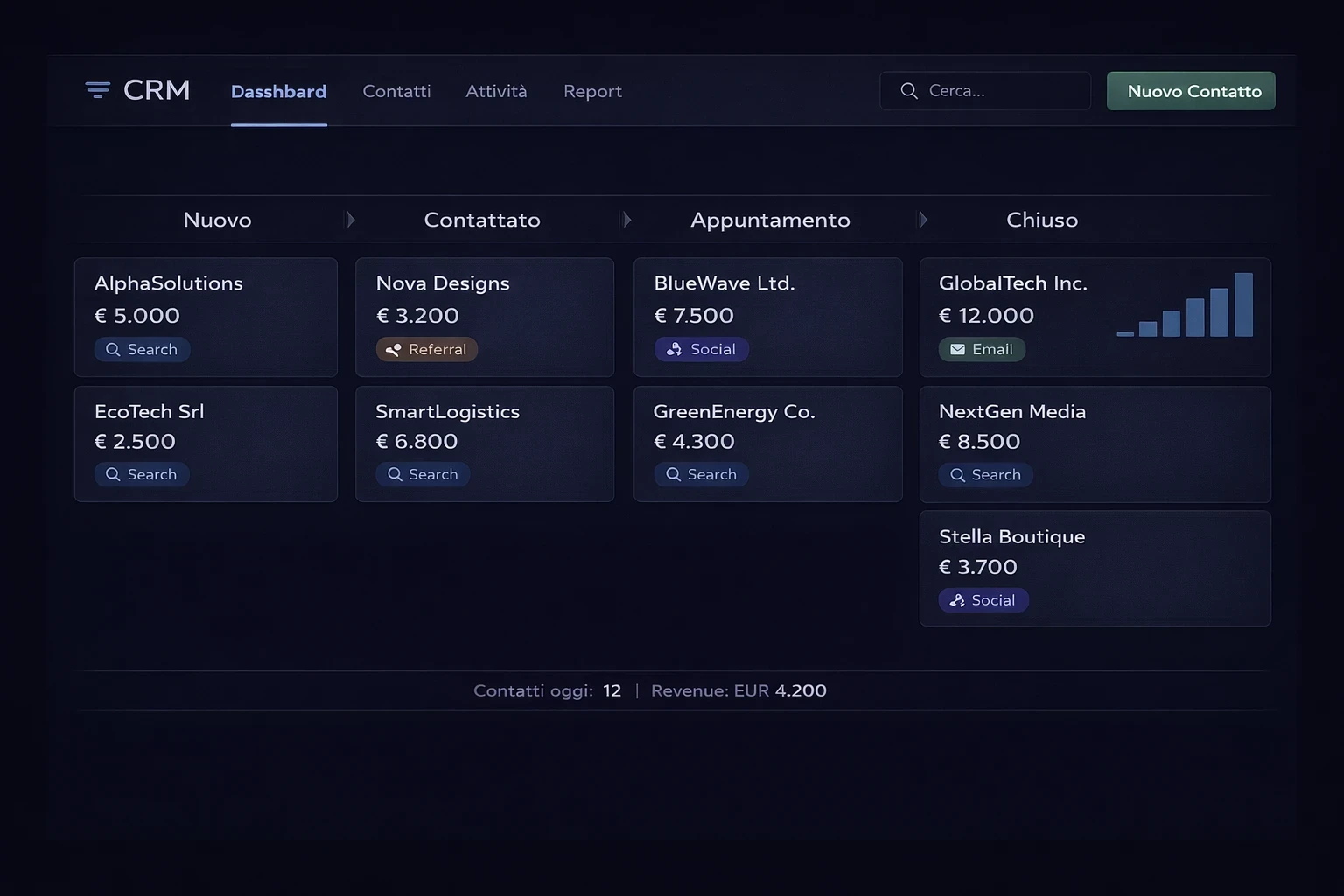1344x896 pixels.
Task: Click the Social tag on BlueWave Ltd.
Action: tap(702, 350)
